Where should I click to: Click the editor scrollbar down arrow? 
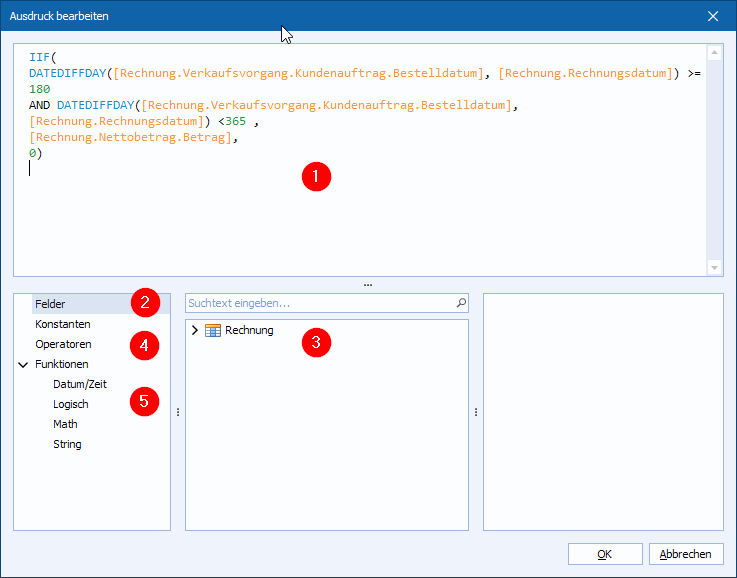click(714, 267)
